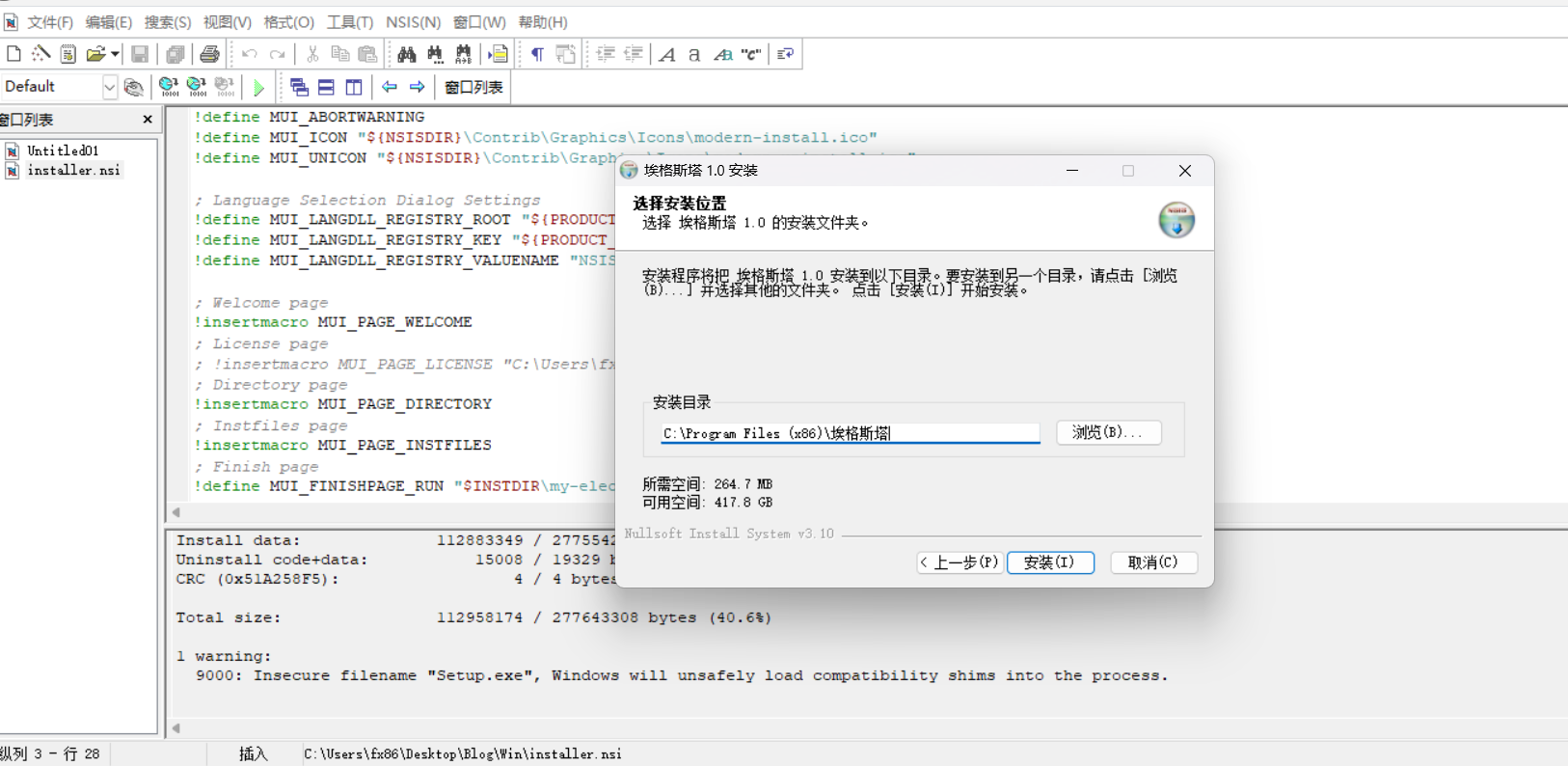Image resolution: width=1568 pixels, height=766 pixels.
Task: Convert selection to uppercase A icon
Action: [x=667, y=54]
